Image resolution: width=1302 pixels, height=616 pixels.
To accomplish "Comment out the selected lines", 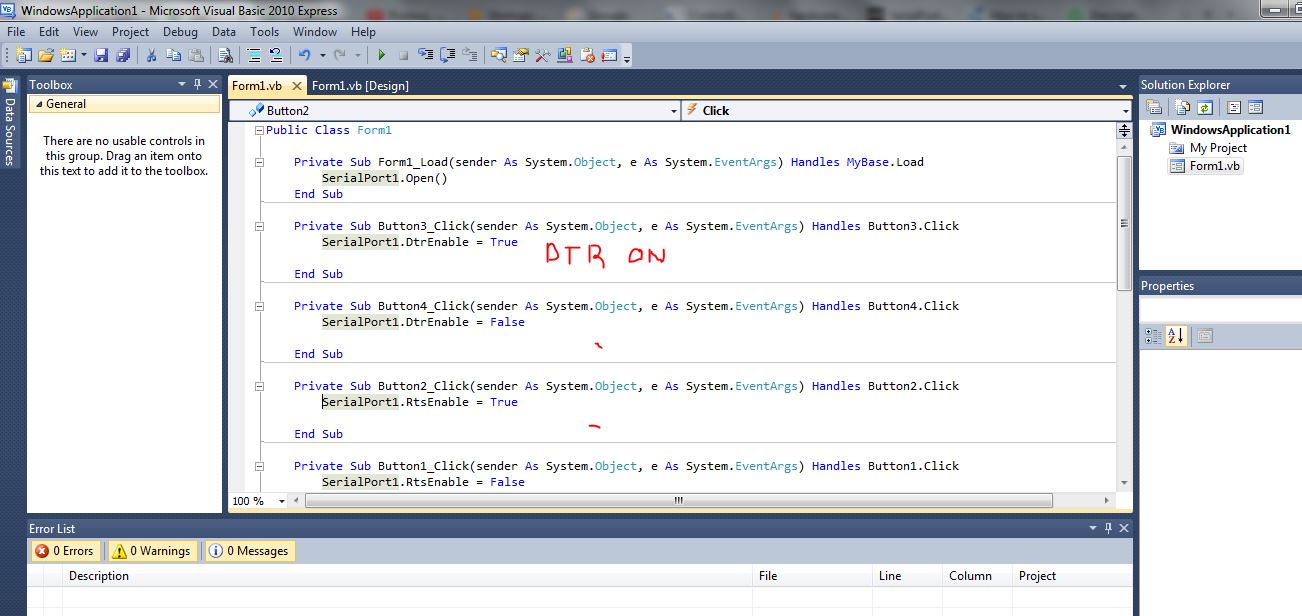I will click(254, 56).
